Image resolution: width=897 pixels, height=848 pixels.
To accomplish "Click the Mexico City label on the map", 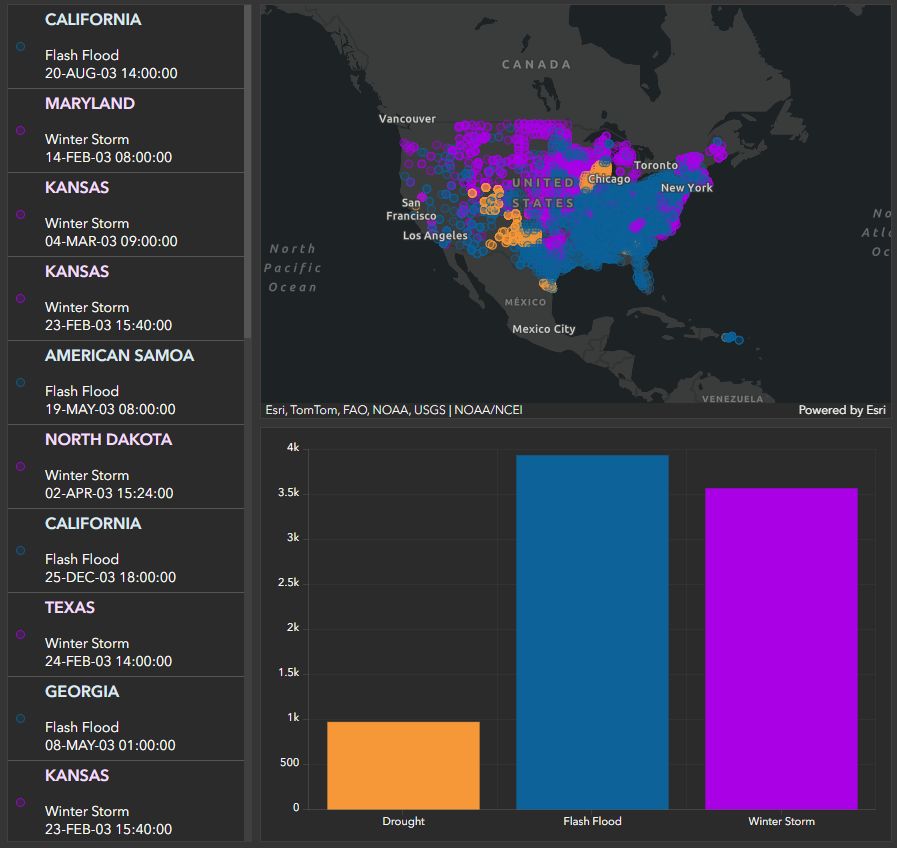I will pos(543,329).
